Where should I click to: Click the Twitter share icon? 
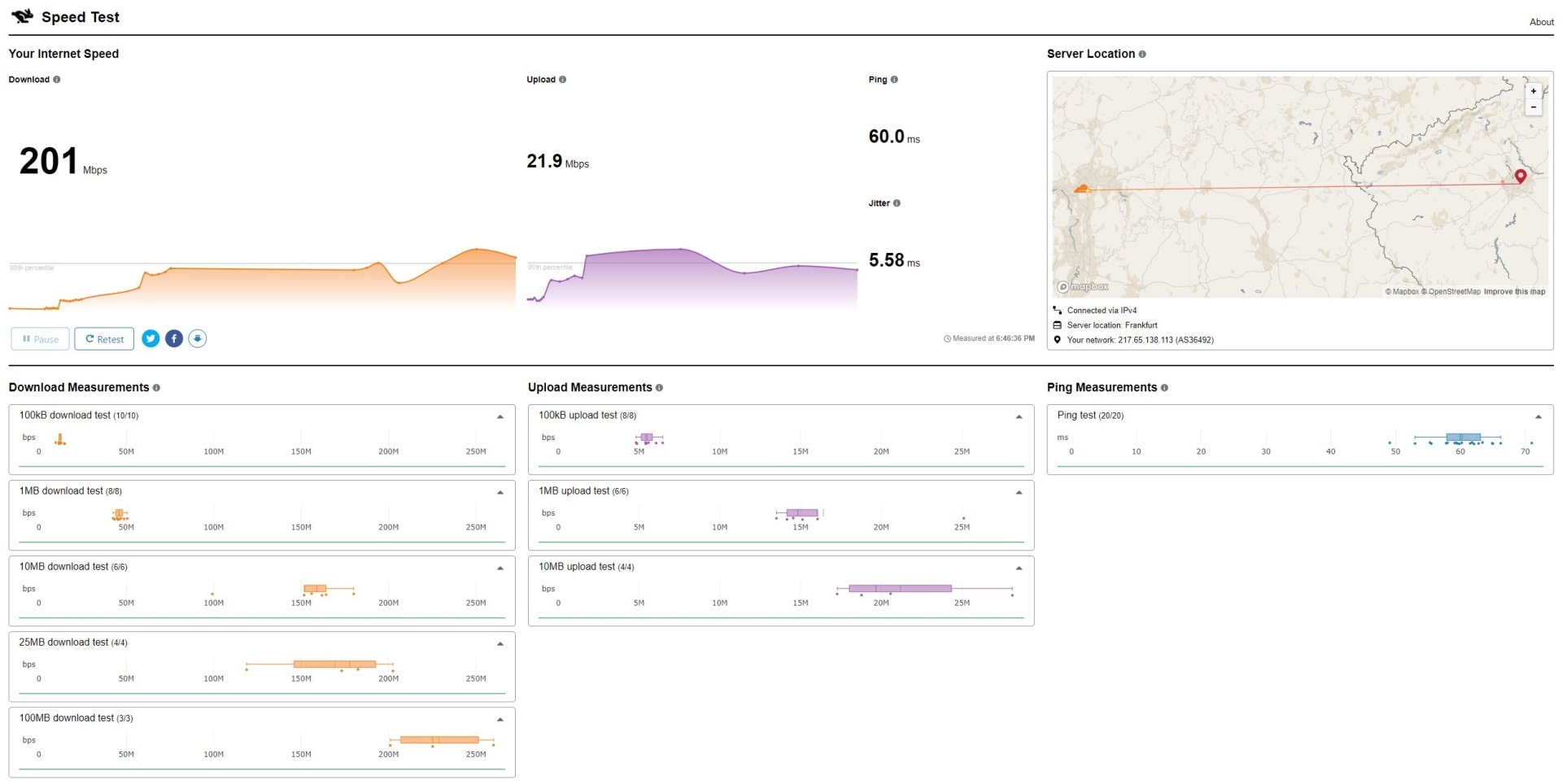(x=151, y=338)
